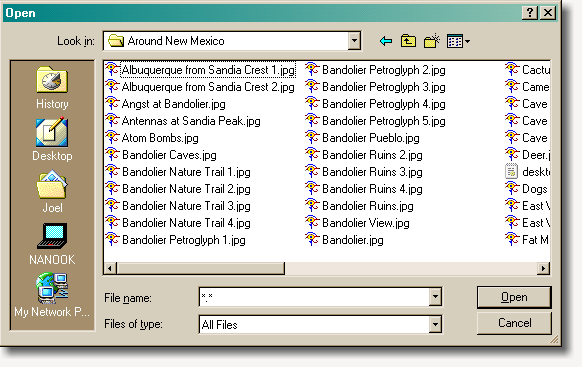Screen dimensions: 582x367
Task: Click icon of Bandolier Pueblo.jpg
Action: (312, 137)
